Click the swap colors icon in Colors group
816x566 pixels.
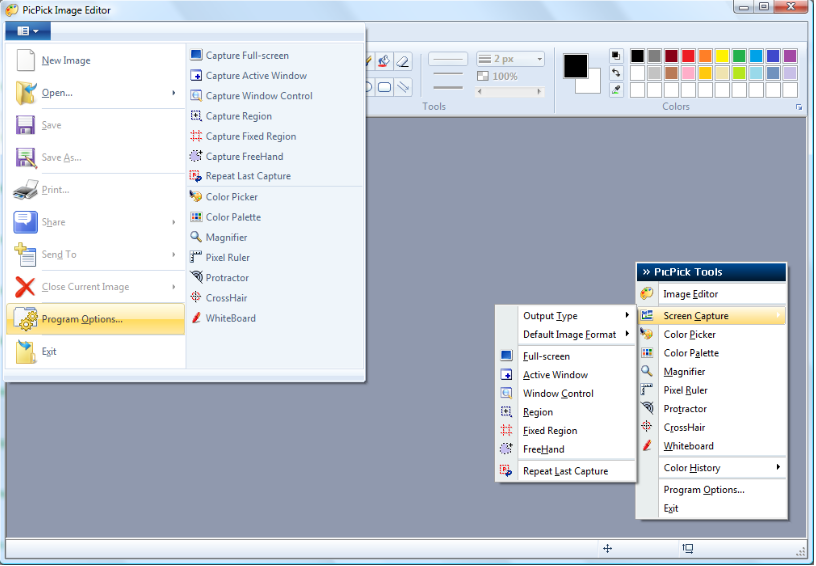[616, 72]
